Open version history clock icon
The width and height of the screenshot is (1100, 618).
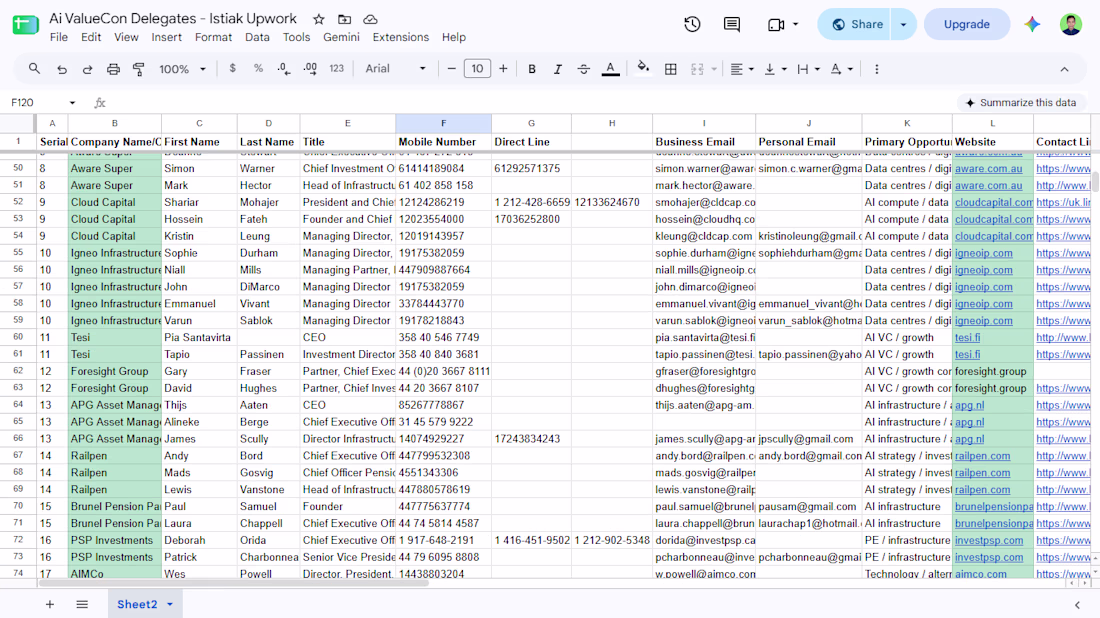(x=692, y=25)
